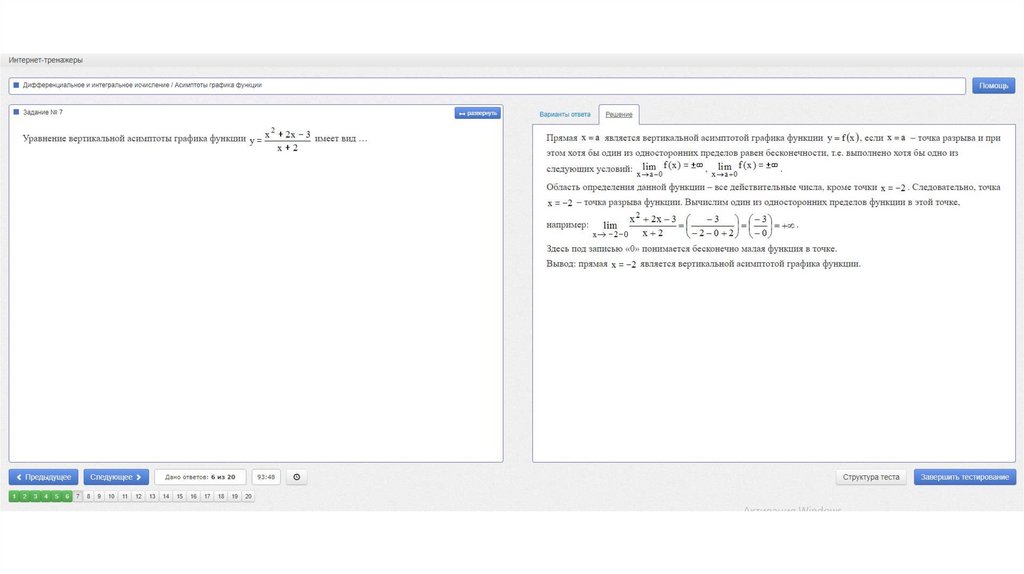Image resolution: width=1024 pixels, height=574 pixels.
Task: Jump to question 11
Action: coord(125,496)
